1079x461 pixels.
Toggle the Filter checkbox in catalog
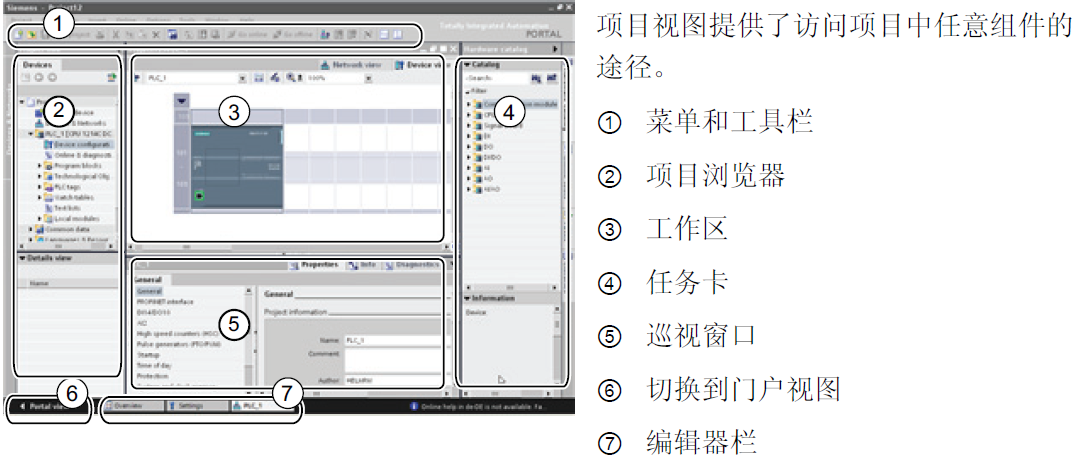[467, 92]
